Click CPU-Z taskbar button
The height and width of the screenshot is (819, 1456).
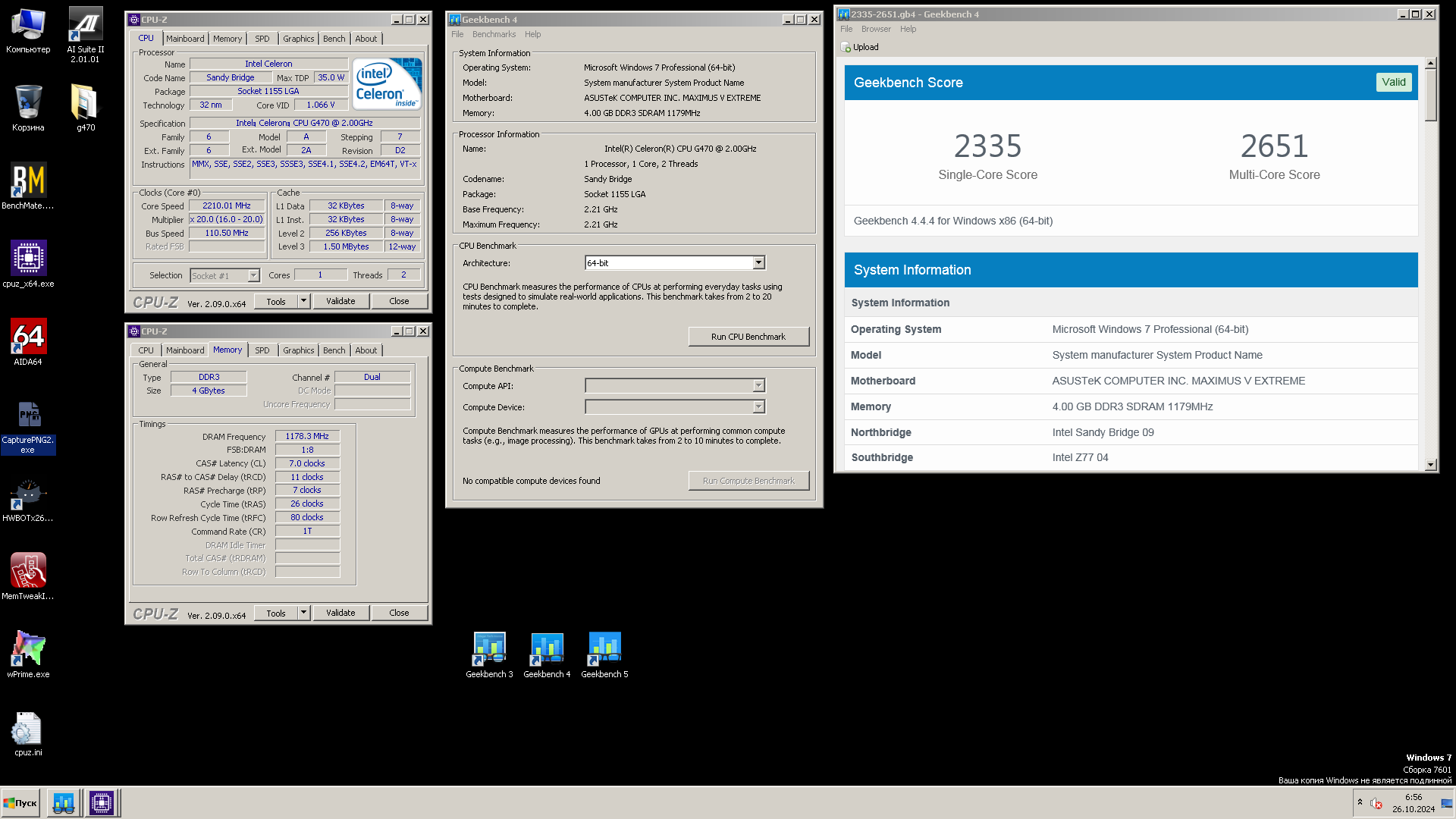102,803
